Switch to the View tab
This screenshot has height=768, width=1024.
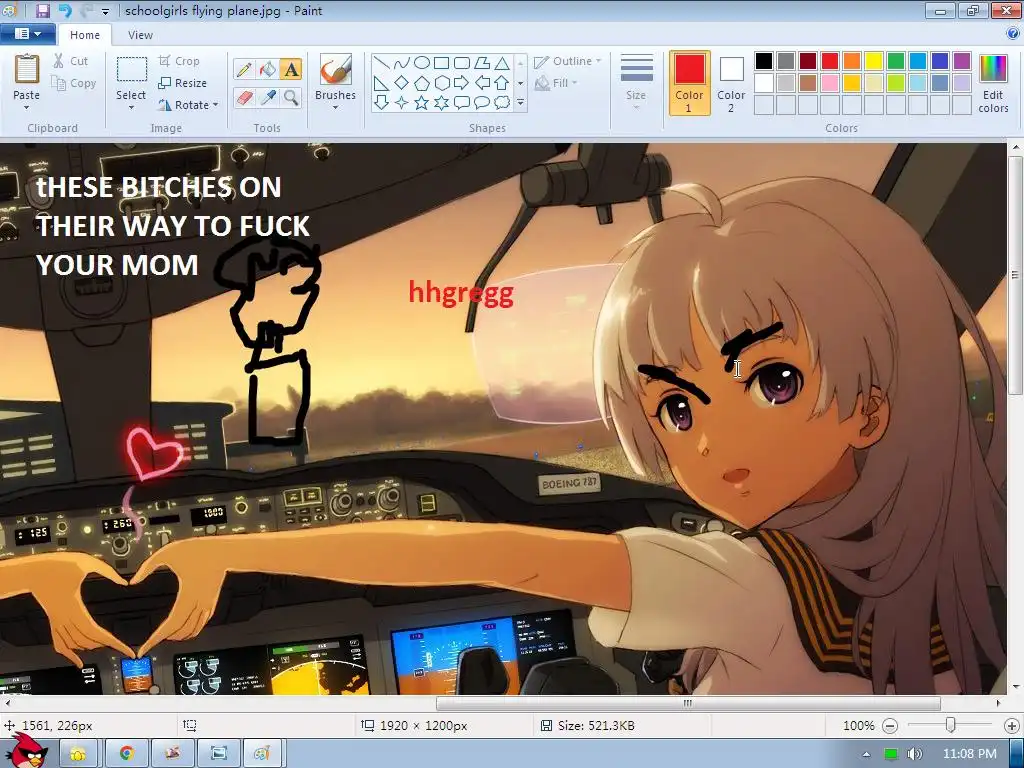140,35
